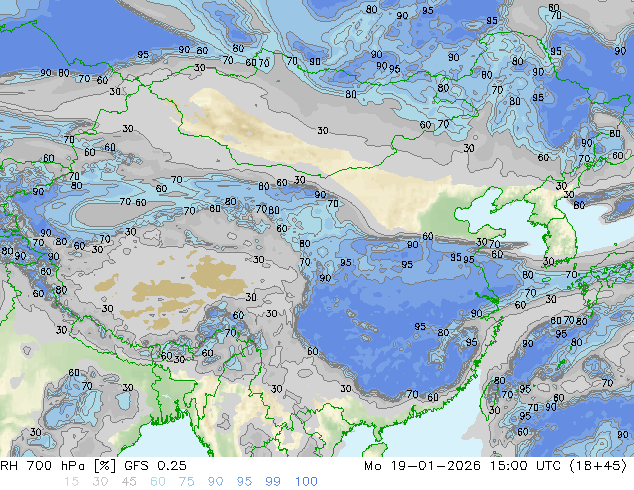Click the legend value 99
The height and width of the screenshot is (490, 634).
point(273,482)
